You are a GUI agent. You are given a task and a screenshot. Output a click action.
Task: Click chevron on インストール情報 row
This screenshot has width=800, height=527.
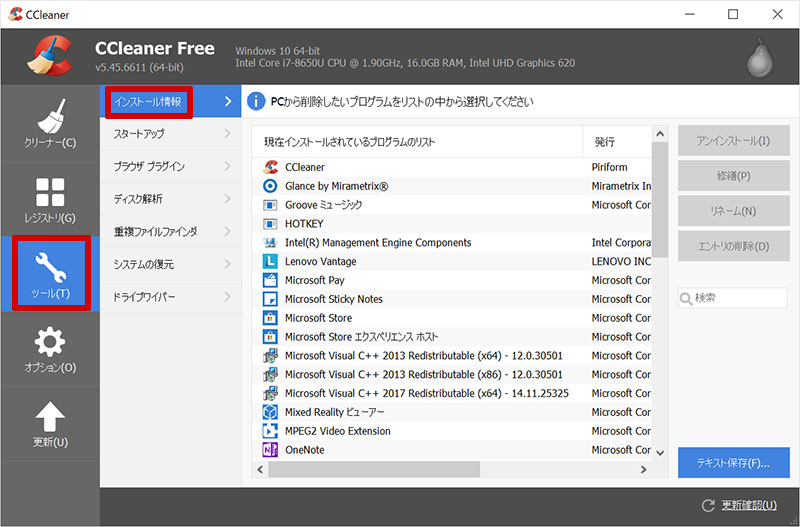click(228, 102)
